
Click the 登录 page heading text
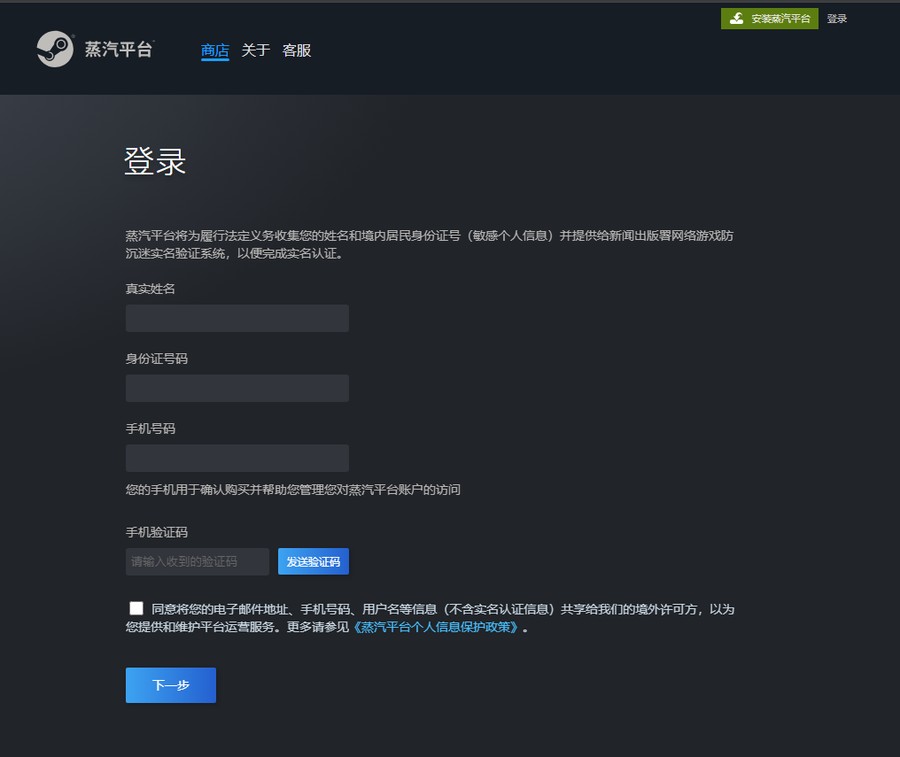(x=155, y=161)
